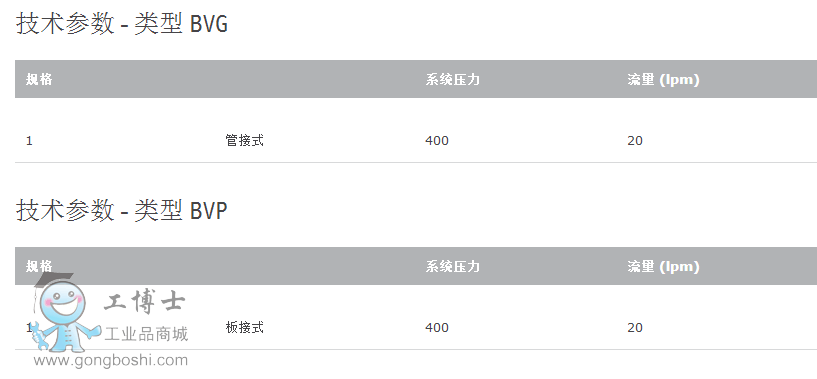Click the spec number 1 in BVG row
817x379 pixels.
(29, 141)
